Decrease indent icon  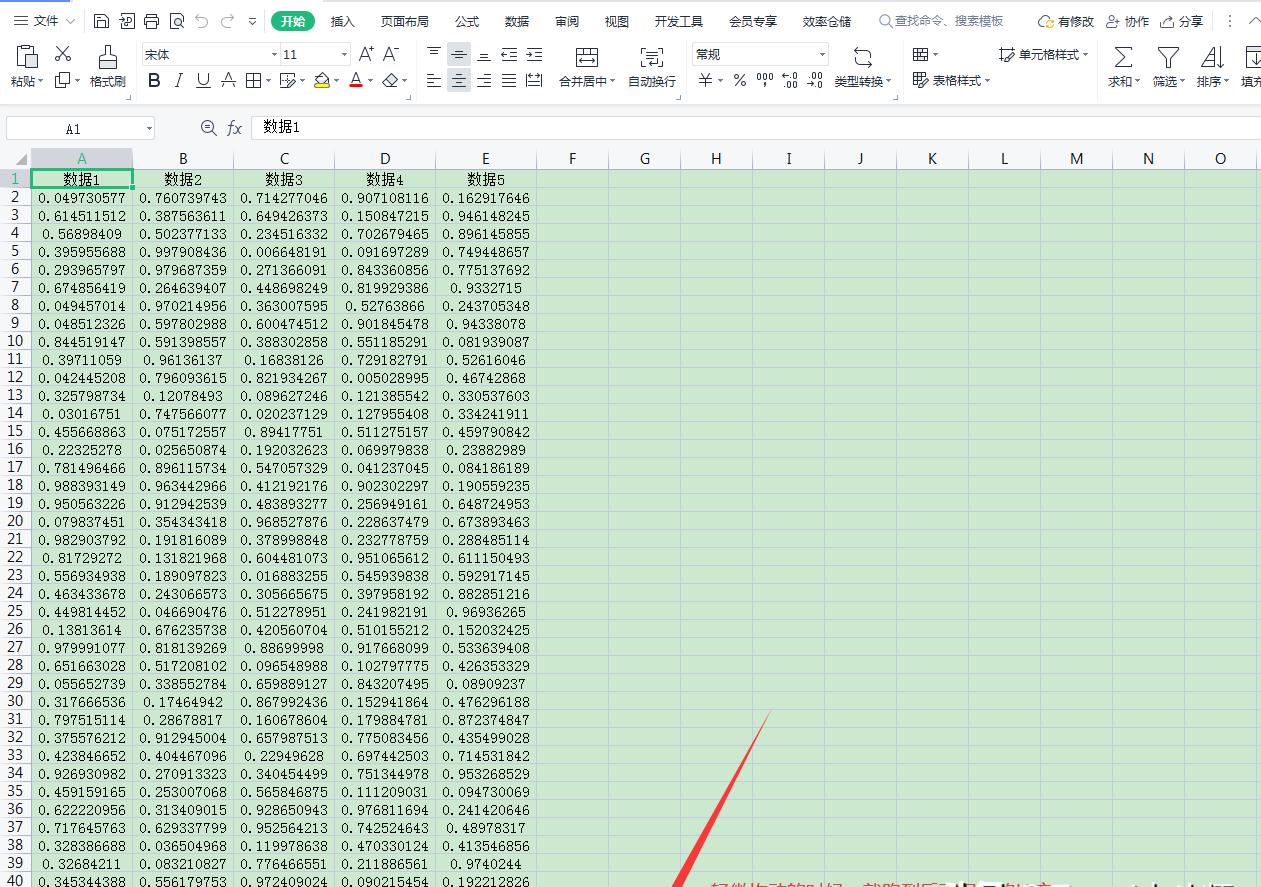pyautogui.click(x=509, y=54)
